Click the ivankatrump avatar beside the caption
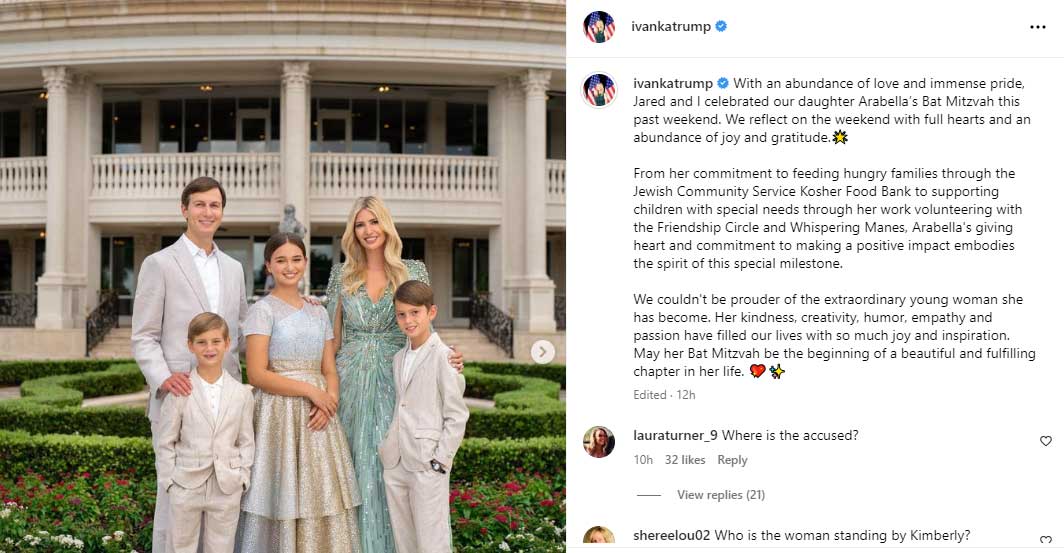Screen dimensions: 1064x553 click(599, 90)
